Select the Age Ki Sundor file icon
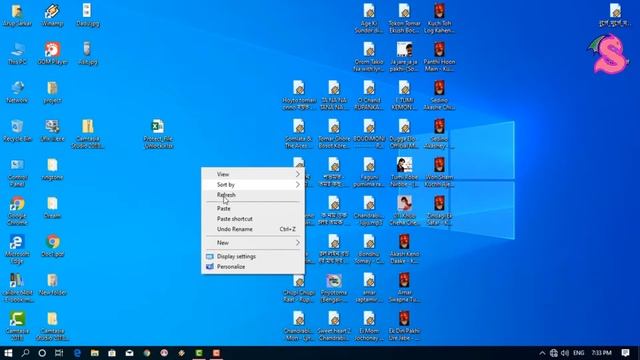Viewport: 640px width, 360px height. click(369, 18)
